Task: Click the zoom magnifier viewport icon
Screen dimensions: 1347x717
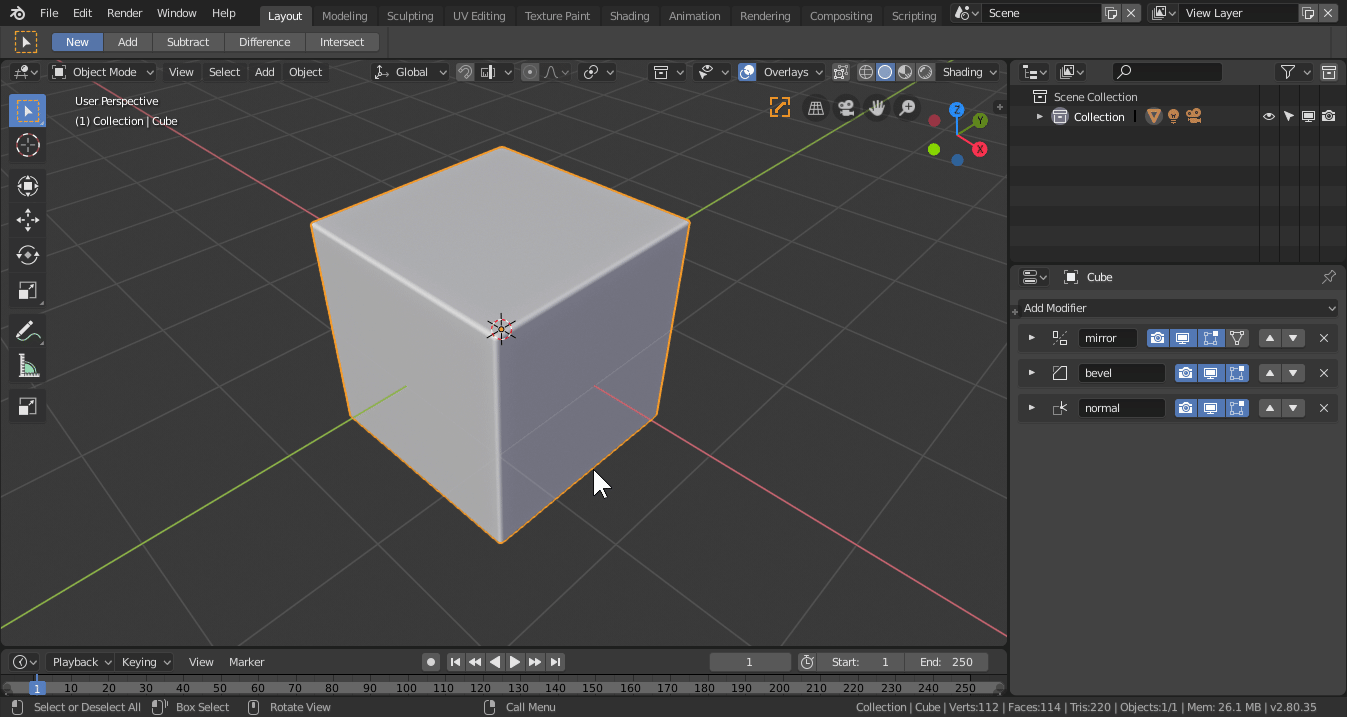Action: pyautogui.click(x=907, y=108)
